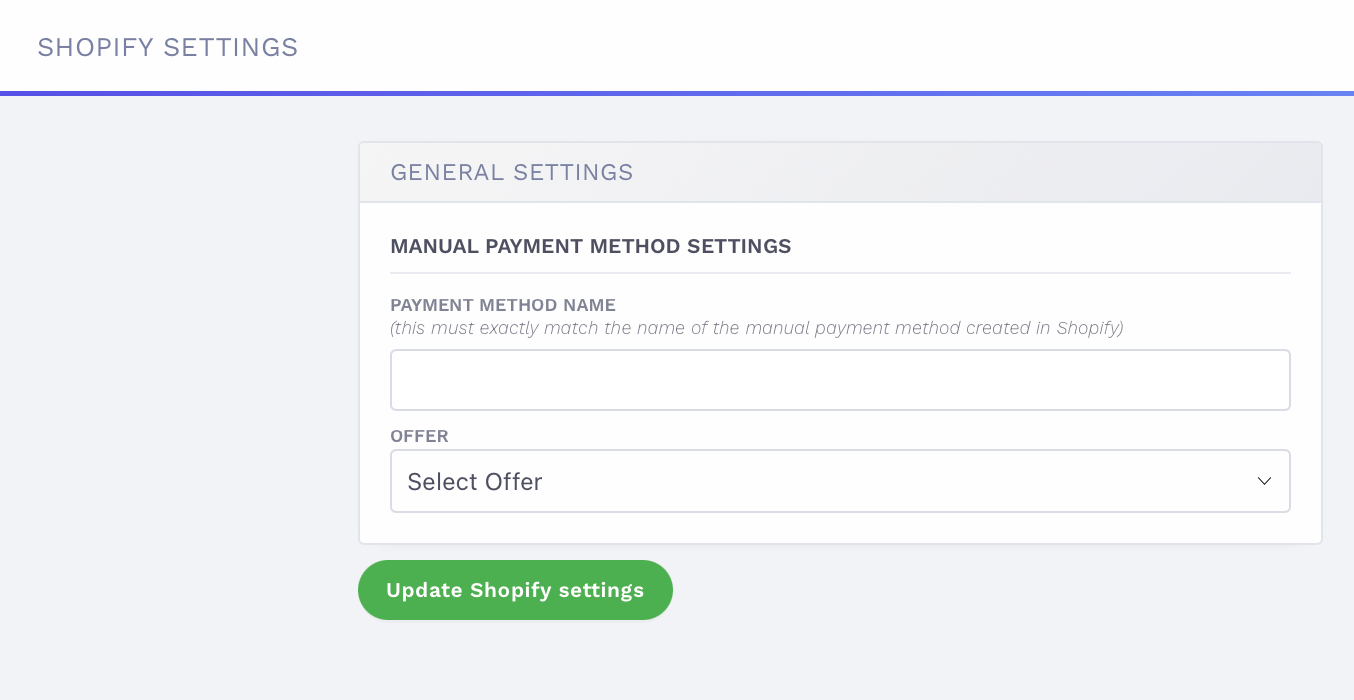The image size is (1354, 700).
Task: Click the General Settings panel background
Action: click(1100, 172)
